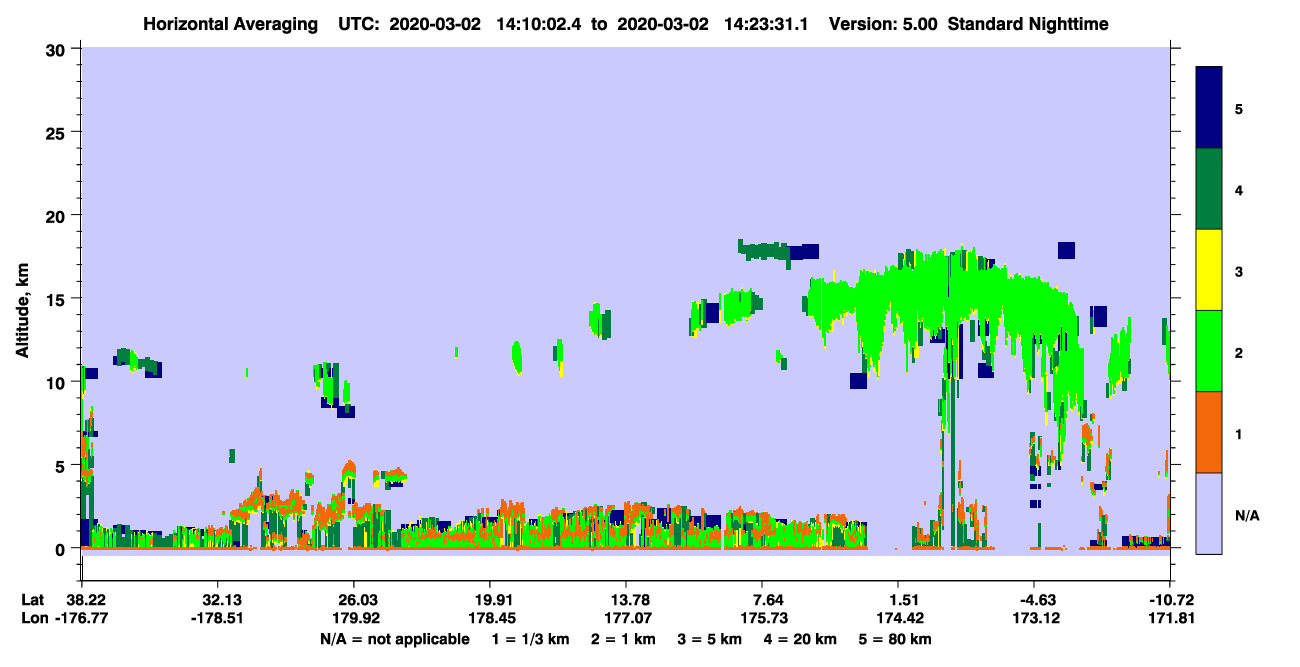Image resolution: width=1300 pixels, height=667 pixels.
Task: Click the dark green cloud layer near 18 km
Action: coord(763,249)
